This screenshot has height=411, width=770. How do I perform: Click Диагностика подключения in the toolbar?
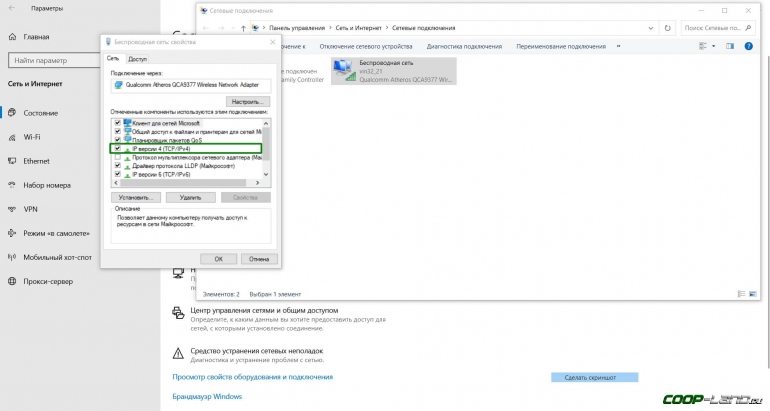click(x=466, y=46)
